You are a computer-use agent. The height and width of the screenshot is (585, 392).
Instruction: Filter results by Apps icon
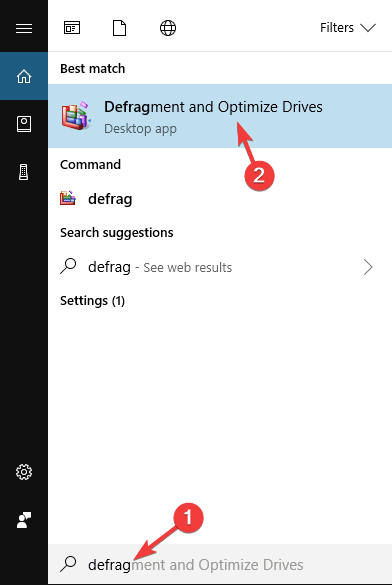72,28
